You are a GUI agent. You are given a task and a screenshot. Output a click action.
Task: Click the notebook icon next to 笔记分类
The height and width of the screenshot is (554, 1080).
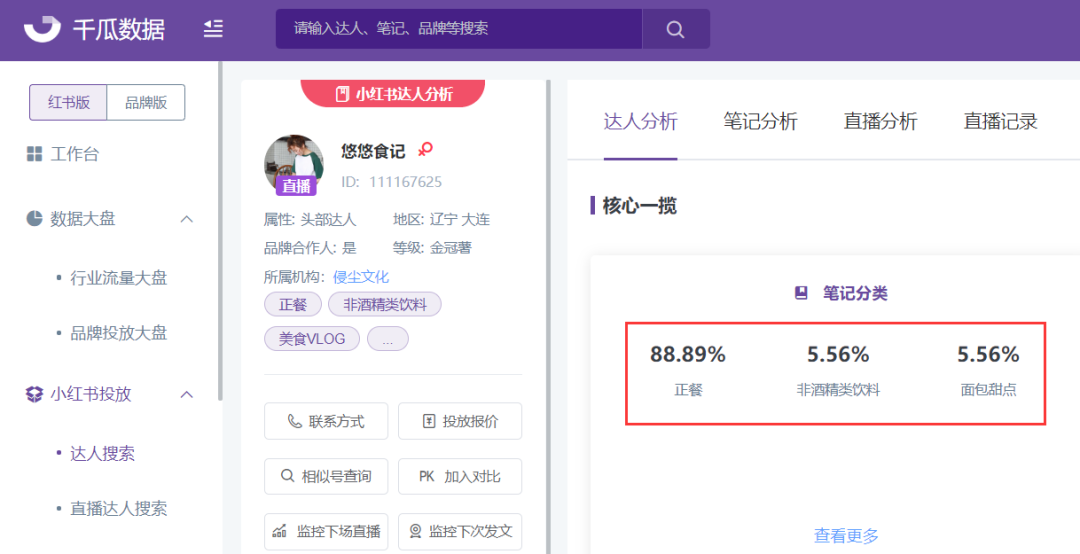click(x=801, y=293)
